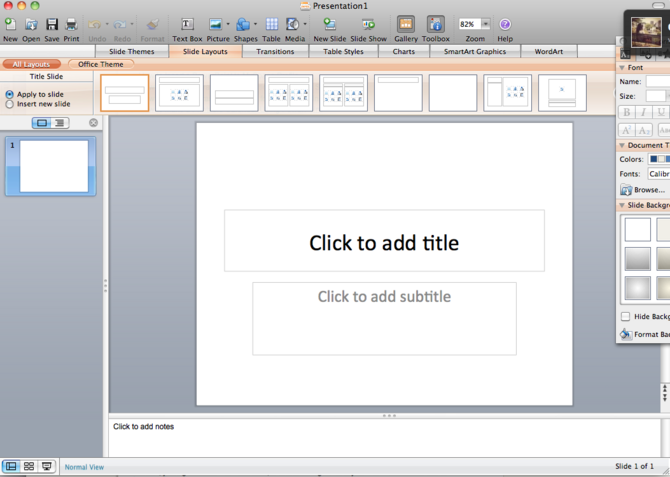The width and height of the screenshot is (670, 477).
Task: Switch to slide sorter view icon
Action: (x=29, y=466)
